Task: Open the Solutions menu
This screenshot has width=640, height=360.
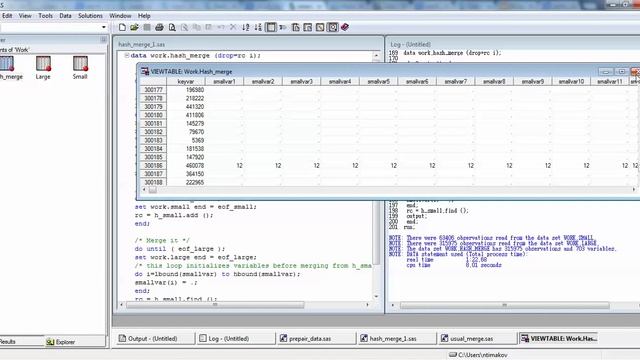Action: pos(90,16)
